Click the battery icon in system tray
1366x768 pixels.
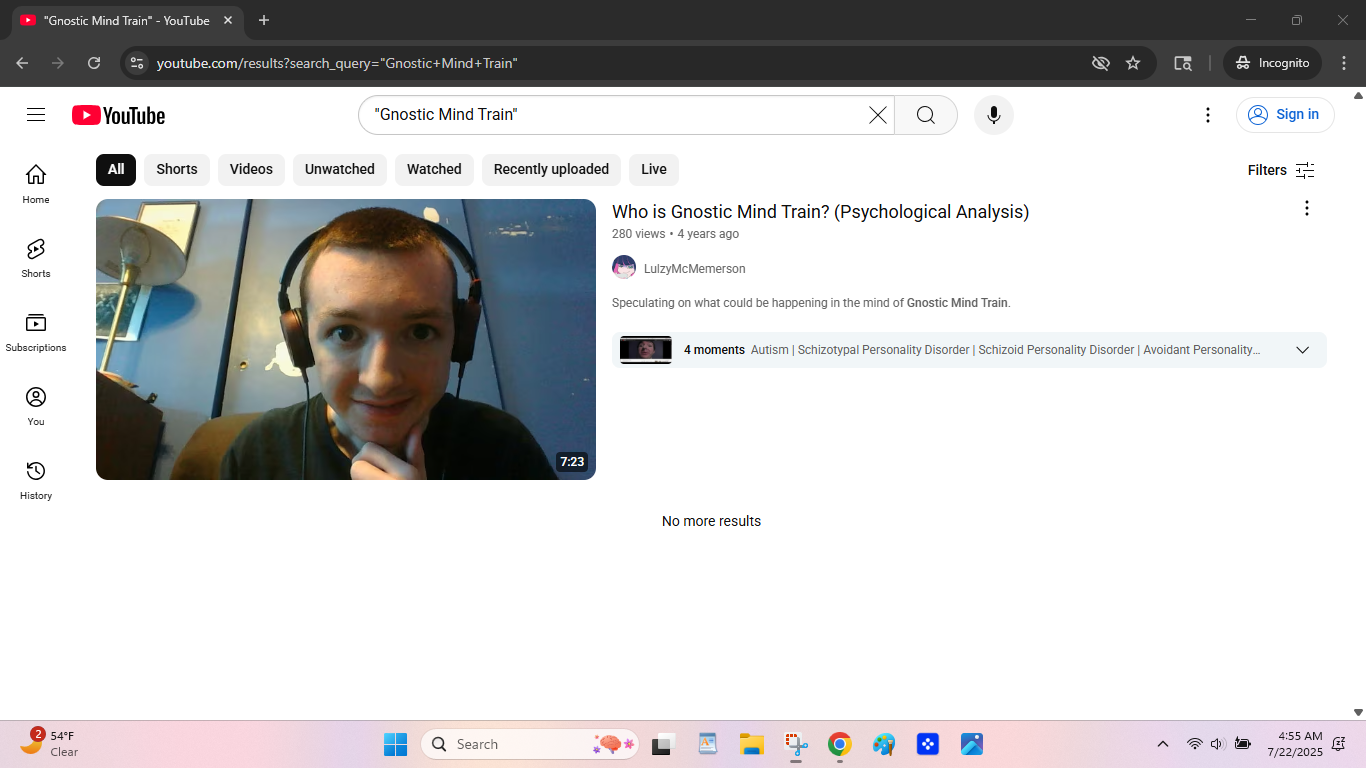(1243, 744)
